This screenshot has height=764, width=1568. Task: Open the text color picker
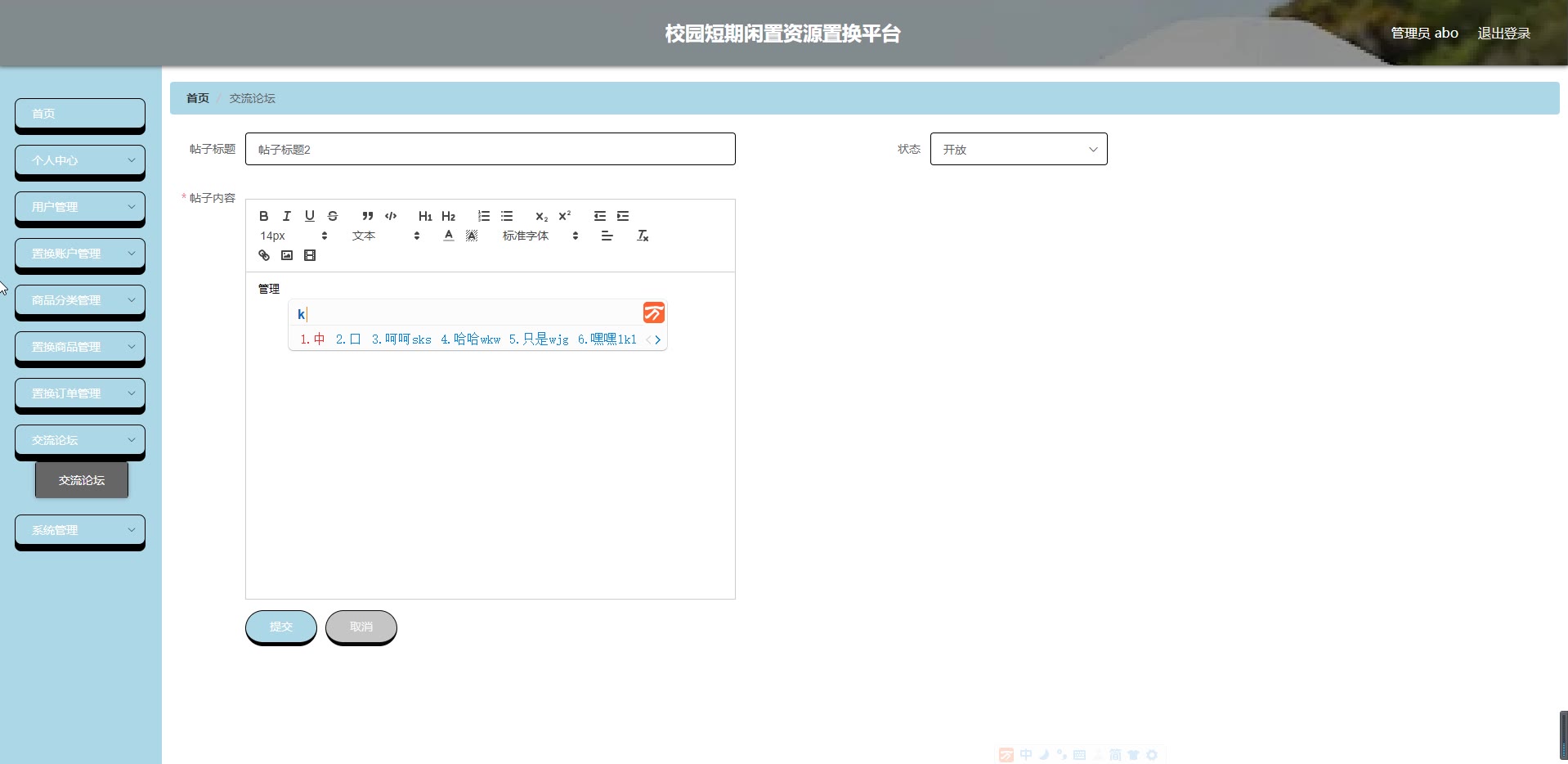click(448, 236)
